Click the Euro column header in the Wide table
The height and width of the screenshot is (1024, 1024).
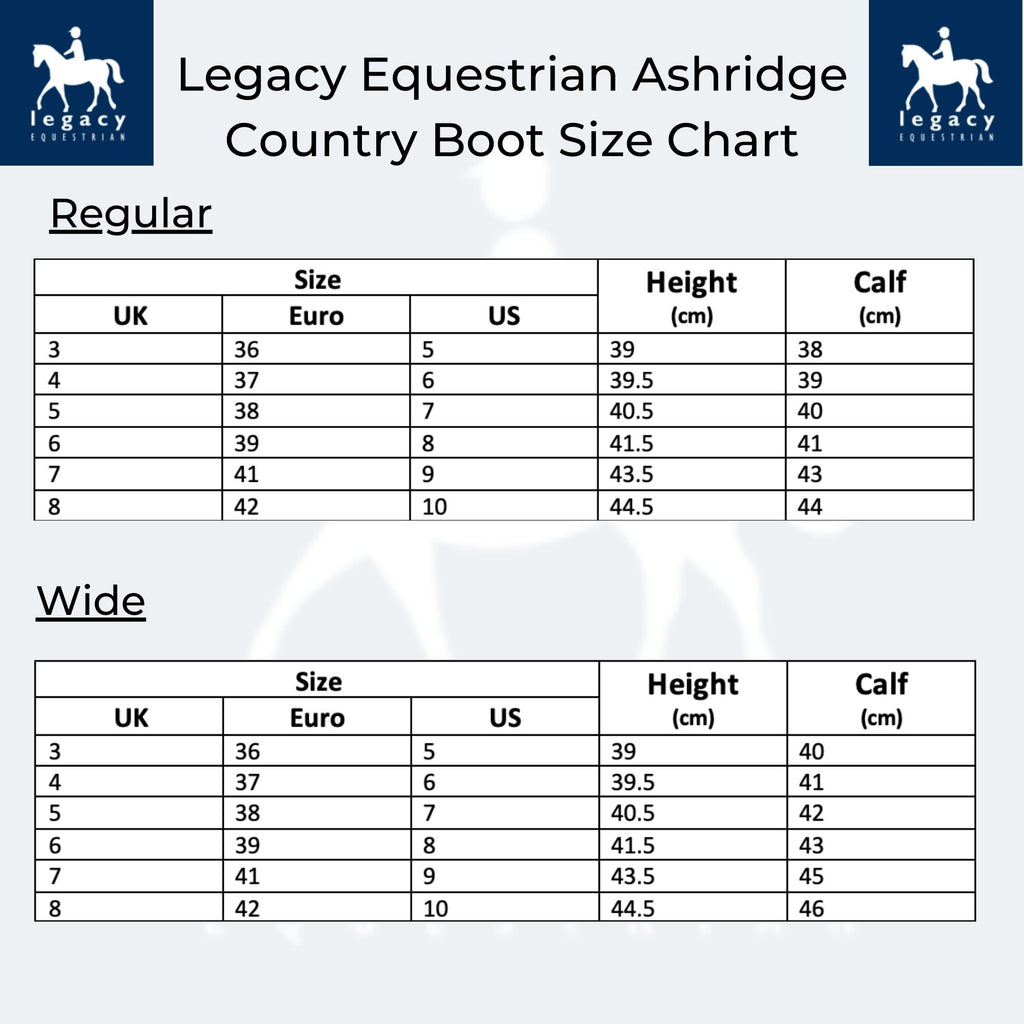tap(317, 718)
